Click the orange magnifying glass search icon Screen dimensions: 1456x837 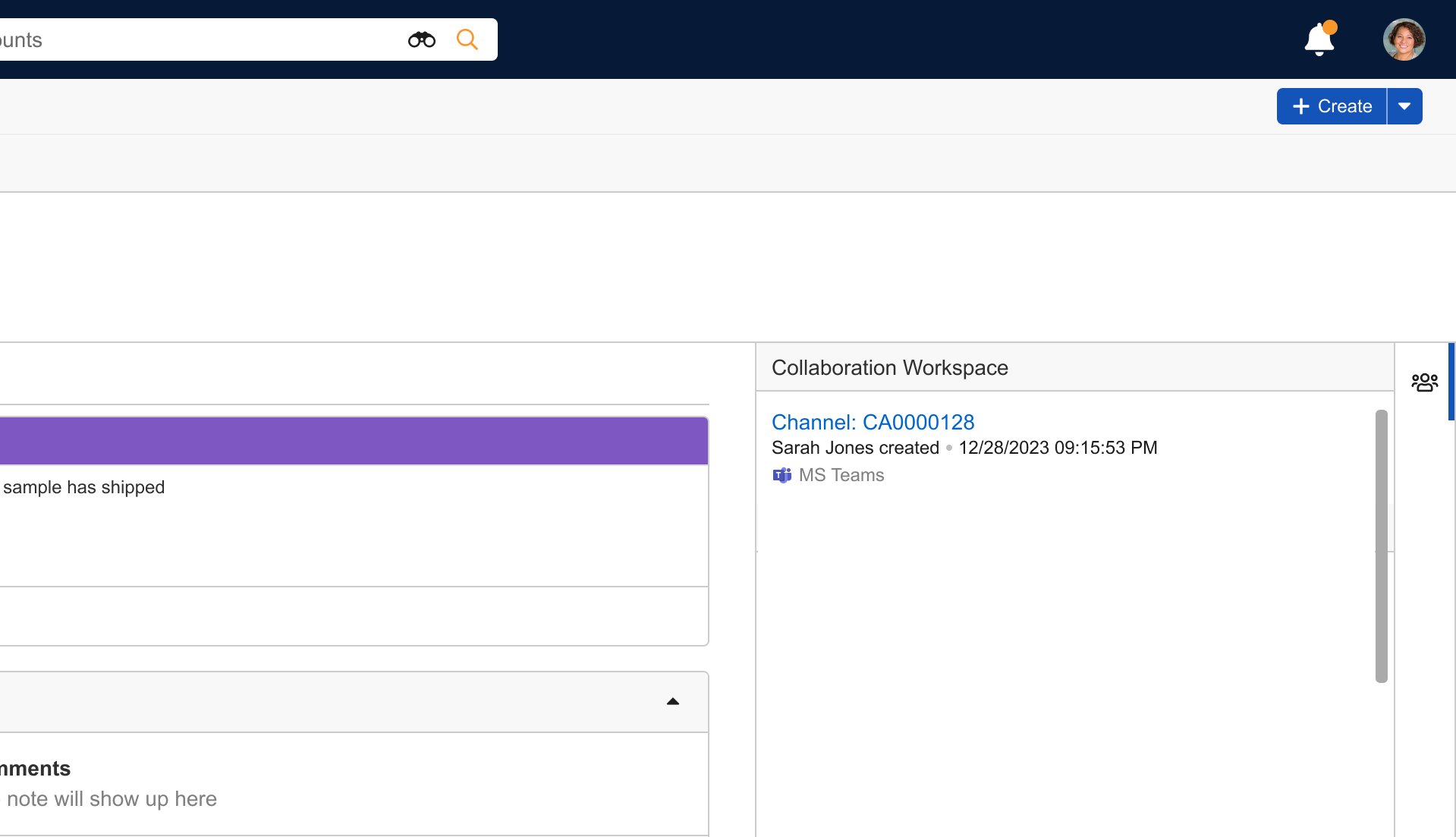tap(467, 39)
